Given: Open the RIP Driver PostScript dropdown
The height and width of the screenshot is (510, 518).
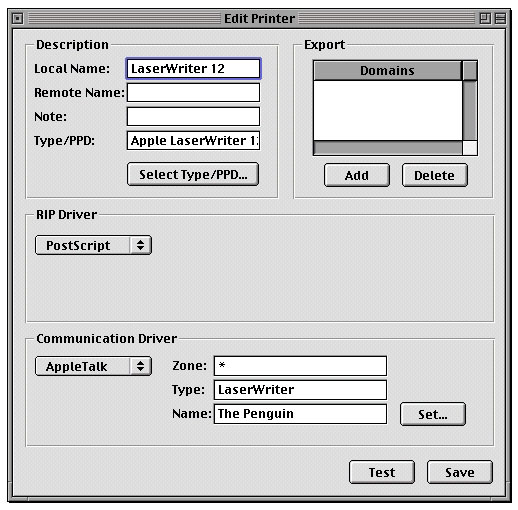Looking at the screenshot, I should (93, 245).
